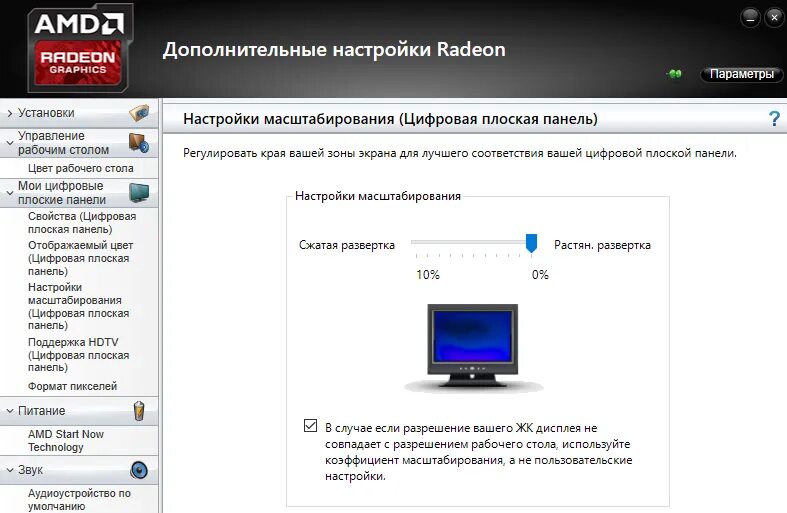The image size is (787, 513).
Task: Collapse Мои цифровые плоские панели chevron
Action: (x=10, y=193)
